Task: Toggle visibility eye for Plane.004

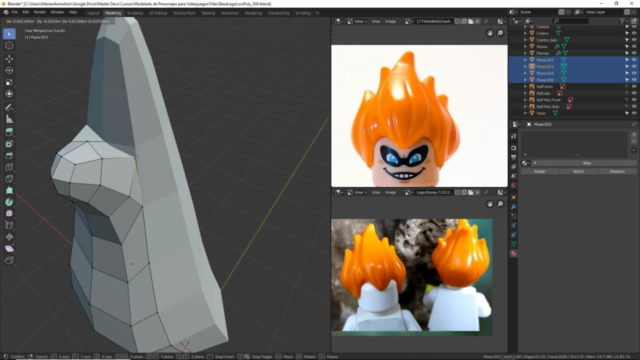Action: pyautogui.click(x=634, y=73)
